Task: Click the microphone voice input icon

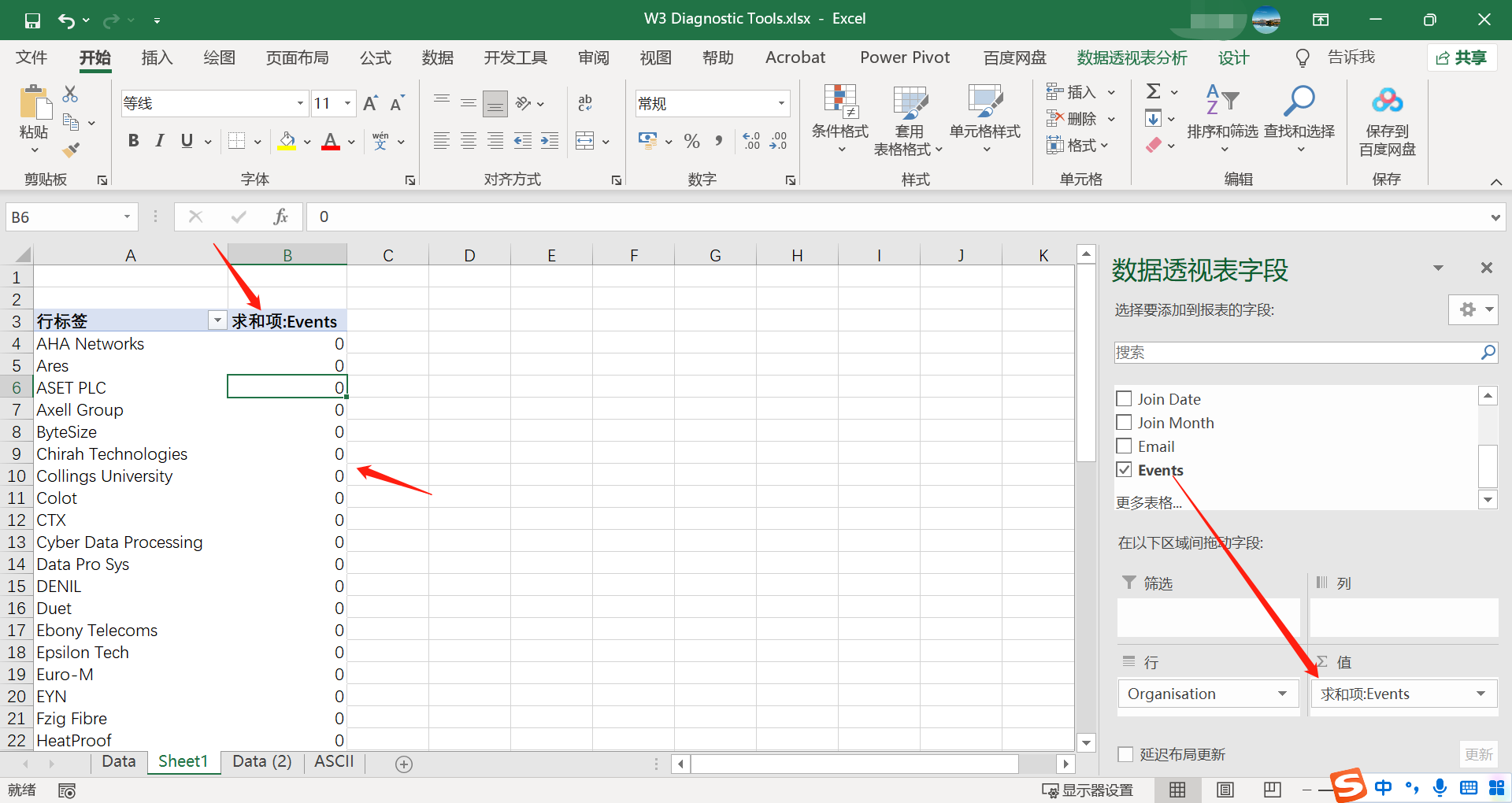Action: click(x=1440, y=787)
